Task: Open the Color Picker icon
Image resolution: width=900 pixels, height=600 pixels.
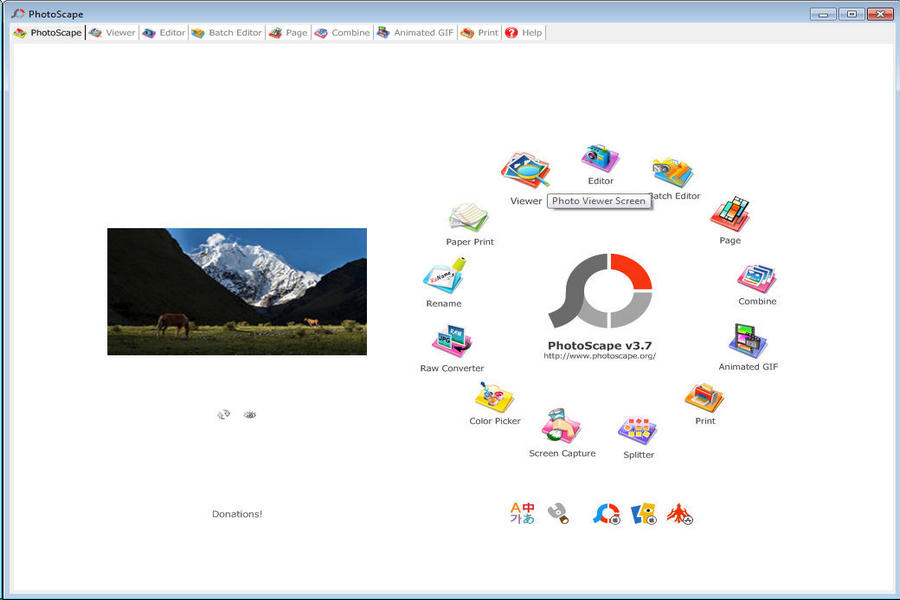Action: tap(494, 397)
